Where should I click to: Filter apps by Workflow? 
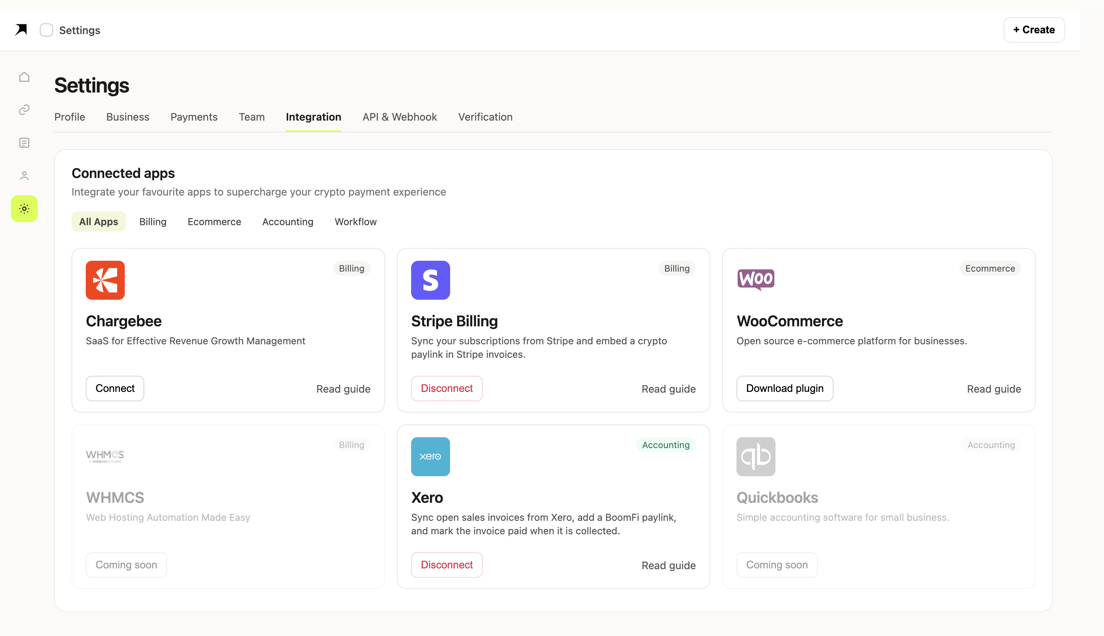(x=356, y=221)
